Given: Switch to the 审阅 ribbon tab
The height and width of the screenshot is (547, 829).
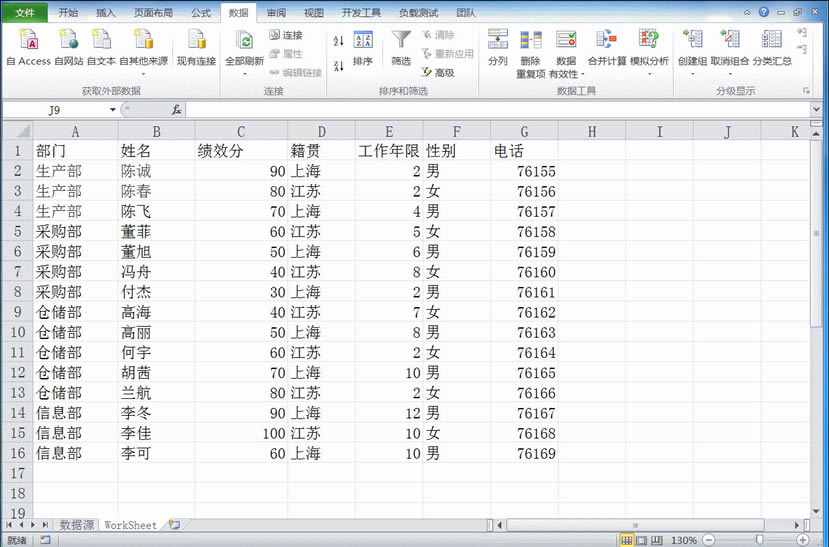Looking at the screenshot, I should tap(276, 13).
